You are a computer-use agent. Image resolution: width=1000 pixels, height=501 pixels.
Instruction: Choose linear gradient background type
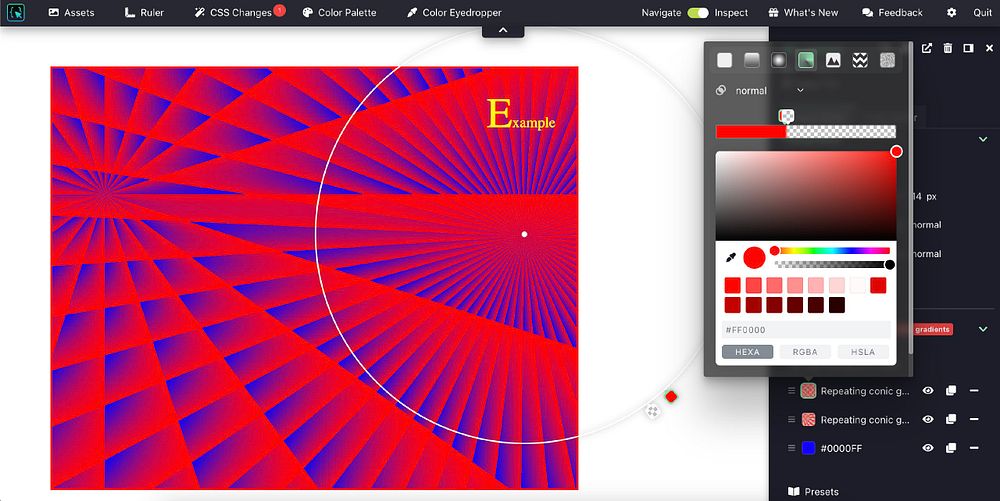752,60
